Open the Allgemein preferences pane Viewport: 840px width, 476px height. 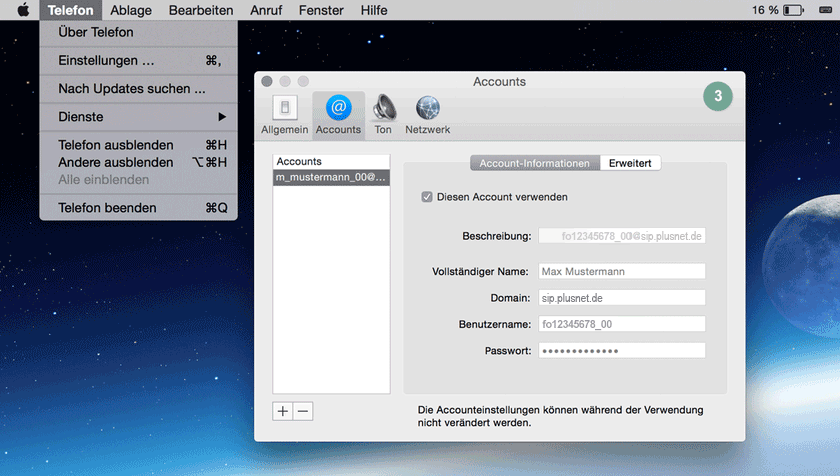[x=284, y=115]
